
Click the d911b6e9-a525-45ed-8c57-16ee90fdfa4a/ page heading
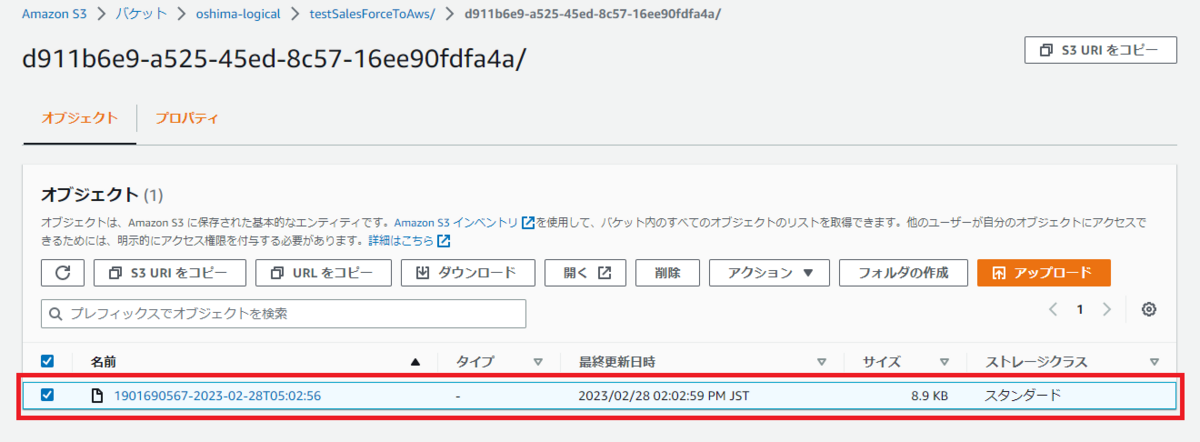pyautogui.click(x=274, y=59)
